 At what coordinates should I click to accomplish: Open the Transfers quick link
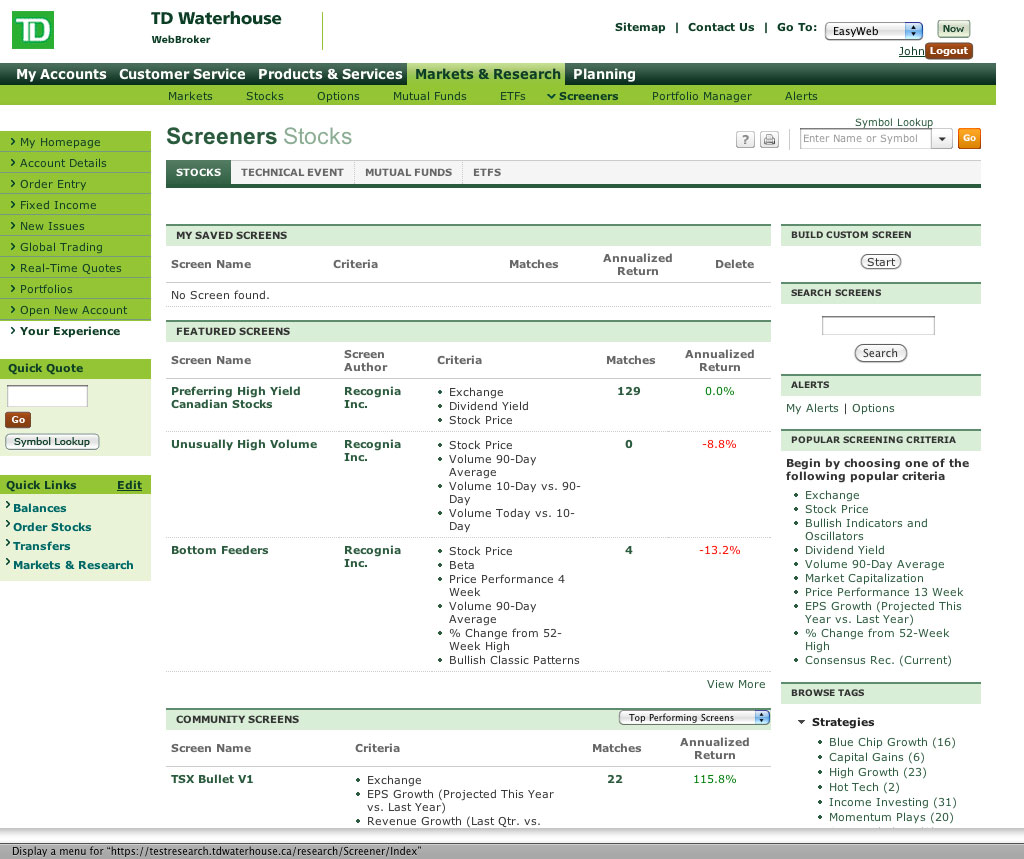point(42,545)
